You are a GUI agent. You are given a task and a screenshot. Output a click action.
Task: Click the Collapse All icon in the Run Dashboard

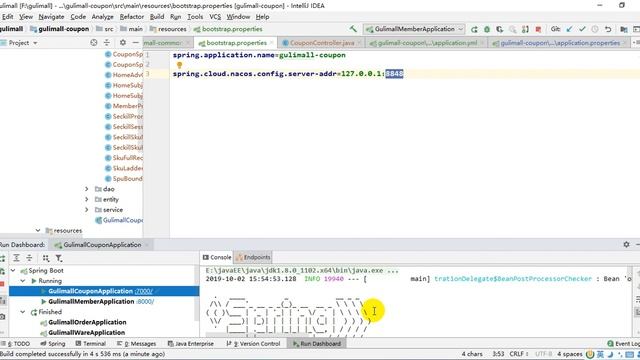pyautogui.click(x=29, y=258)
